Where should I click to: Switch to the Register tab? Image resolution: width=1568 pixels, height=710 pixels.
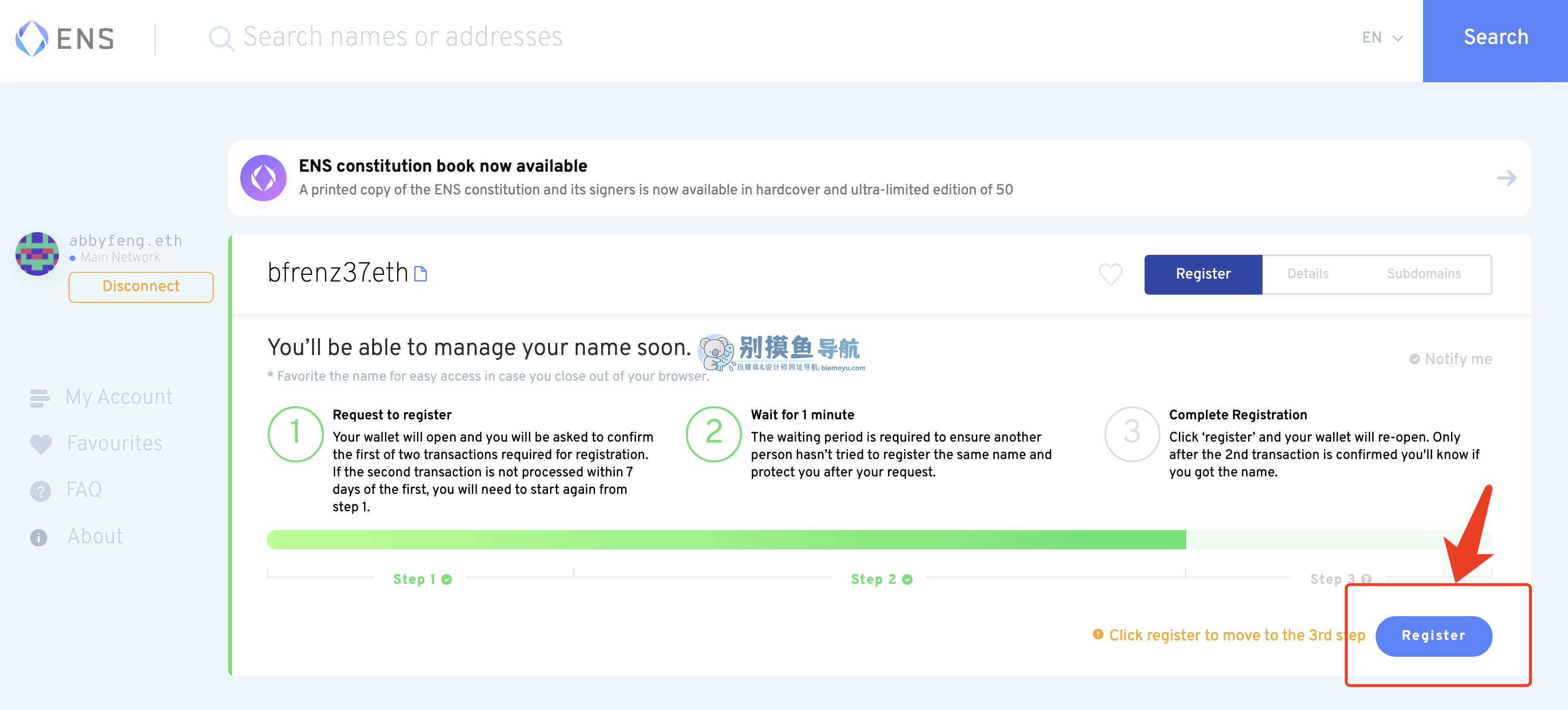1203,274
